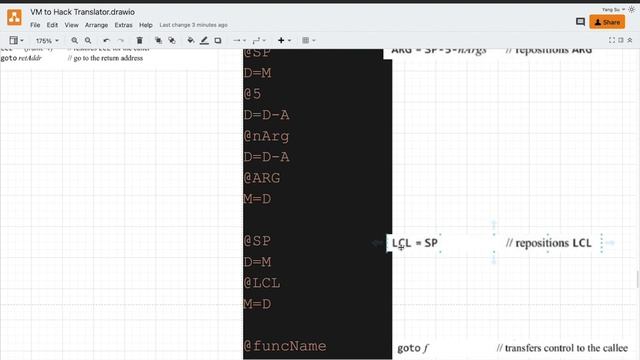Open the Help menu
The height and width of the screenshot is (360, 640).
click(x=146, y=25)
